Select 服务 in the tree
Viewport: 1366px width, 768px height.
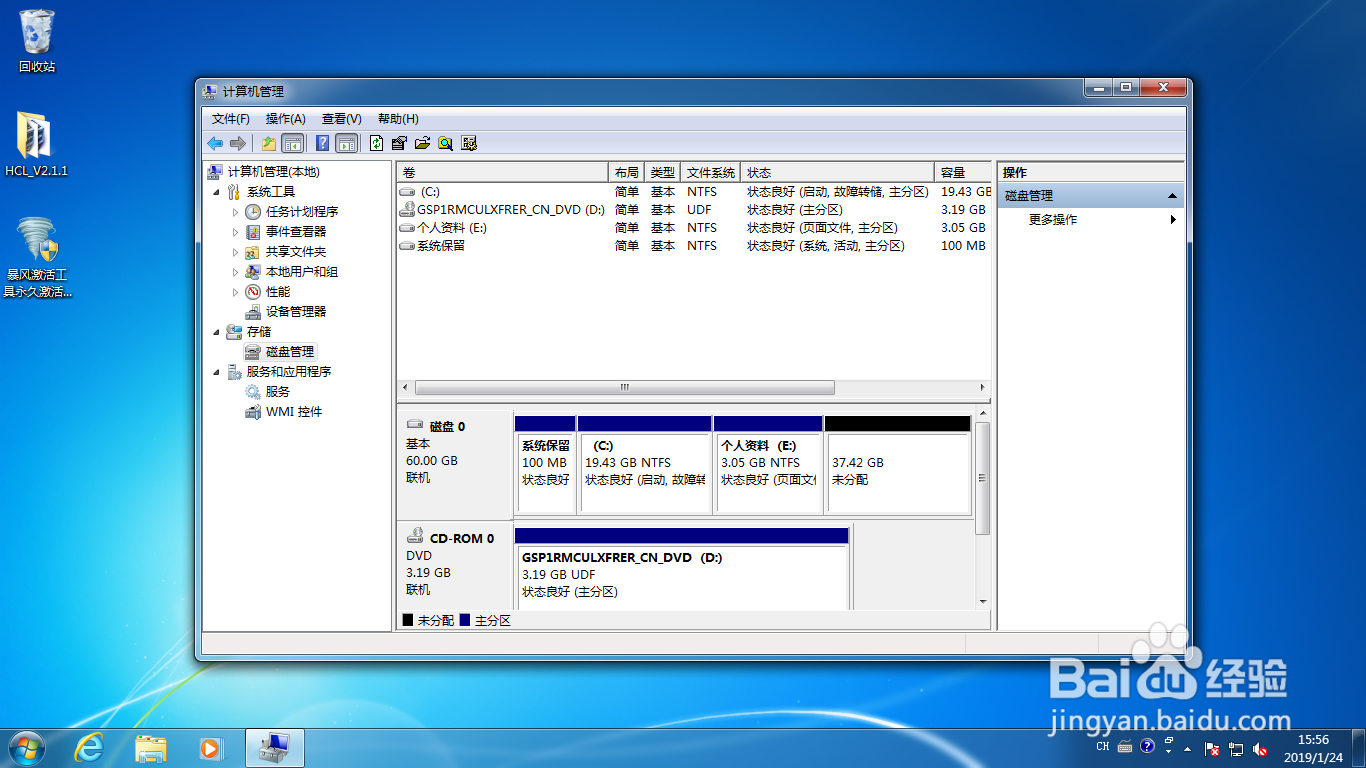coord(278,392)
